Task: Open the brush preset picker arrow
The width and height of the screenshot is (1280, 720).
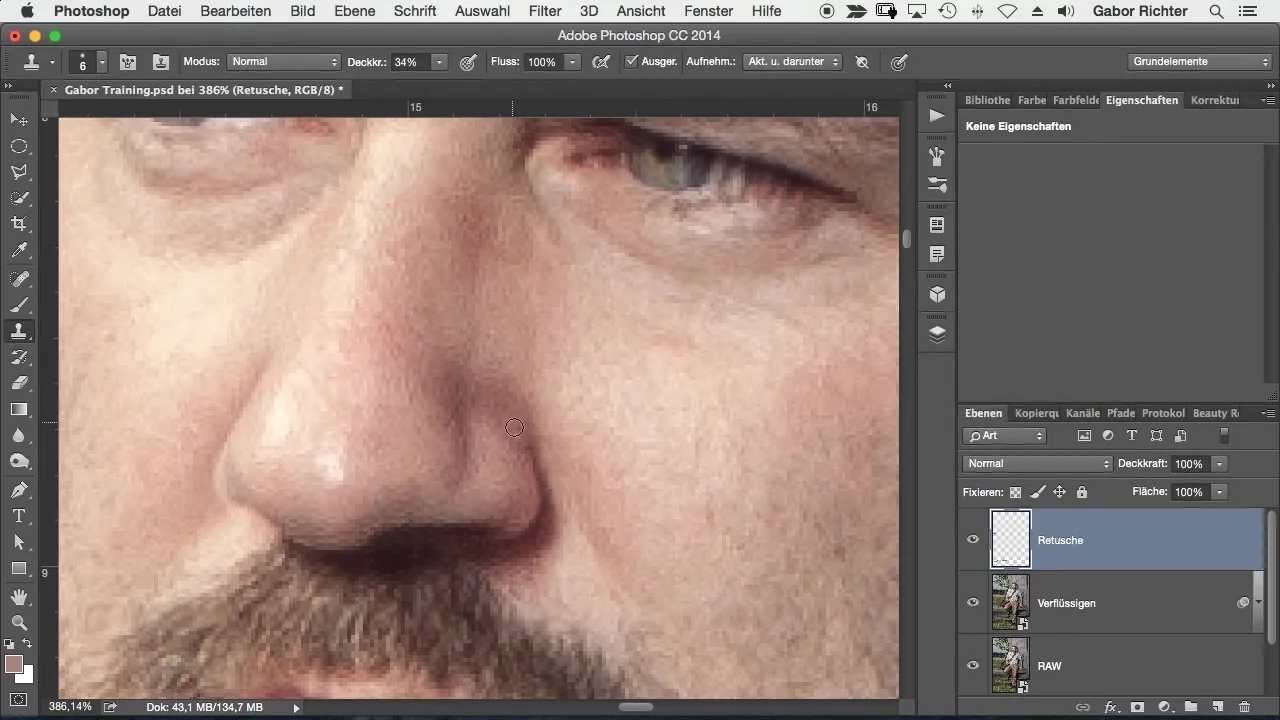Action: point(102,62)
